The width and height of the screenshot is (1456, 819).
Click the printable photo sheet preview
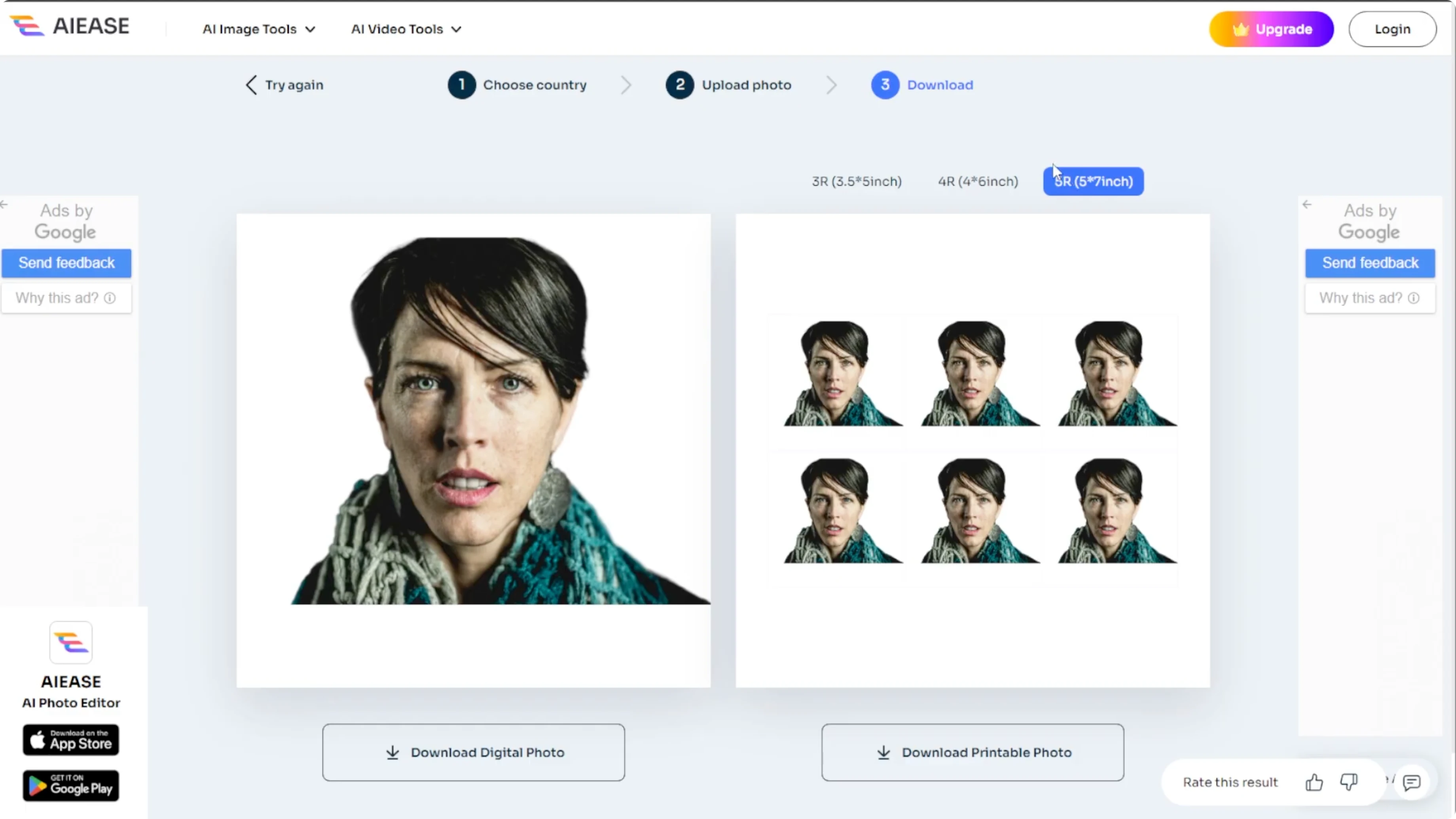(x=973, y=451)
